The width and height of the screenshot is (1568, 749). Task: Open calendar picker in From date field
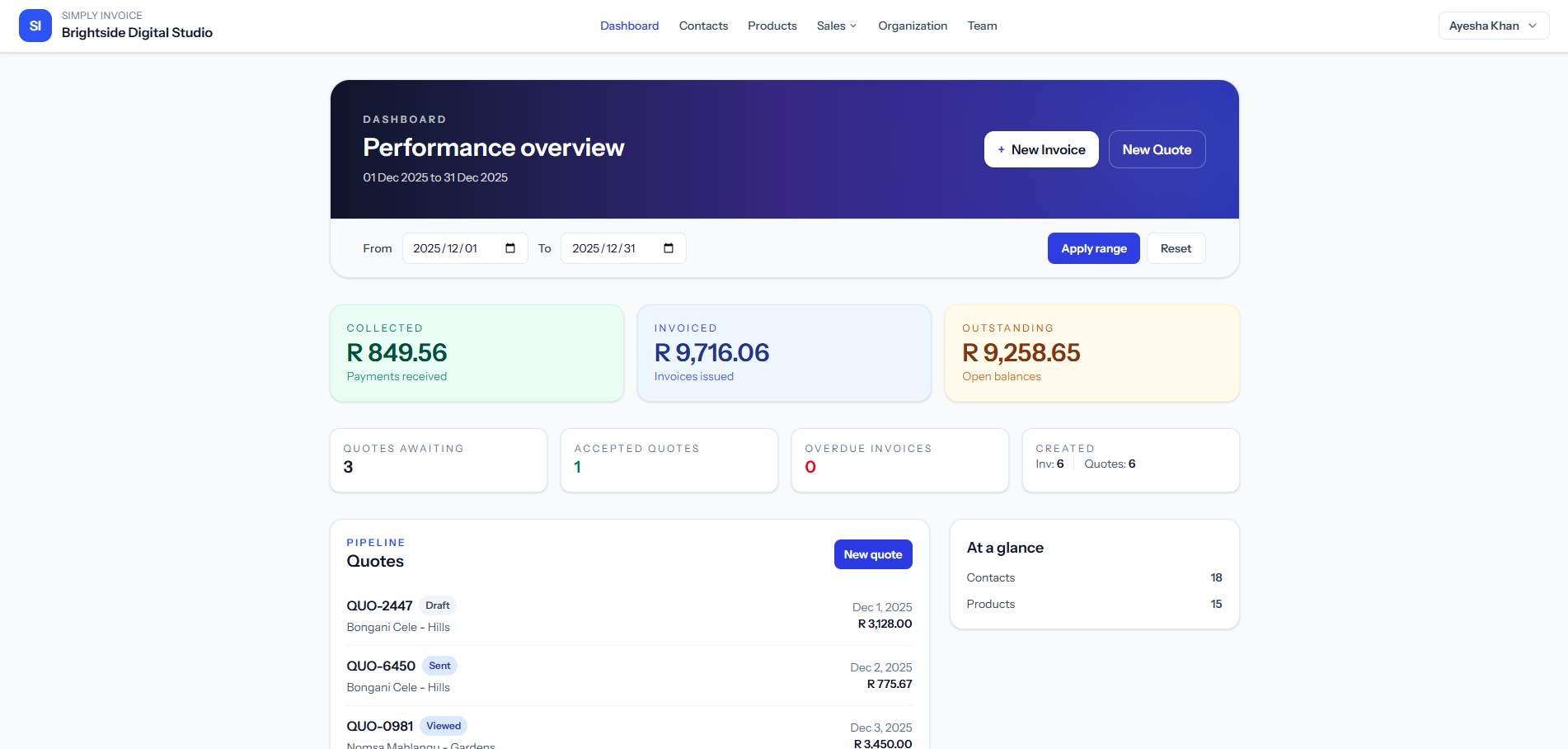[x=510, y=248]
